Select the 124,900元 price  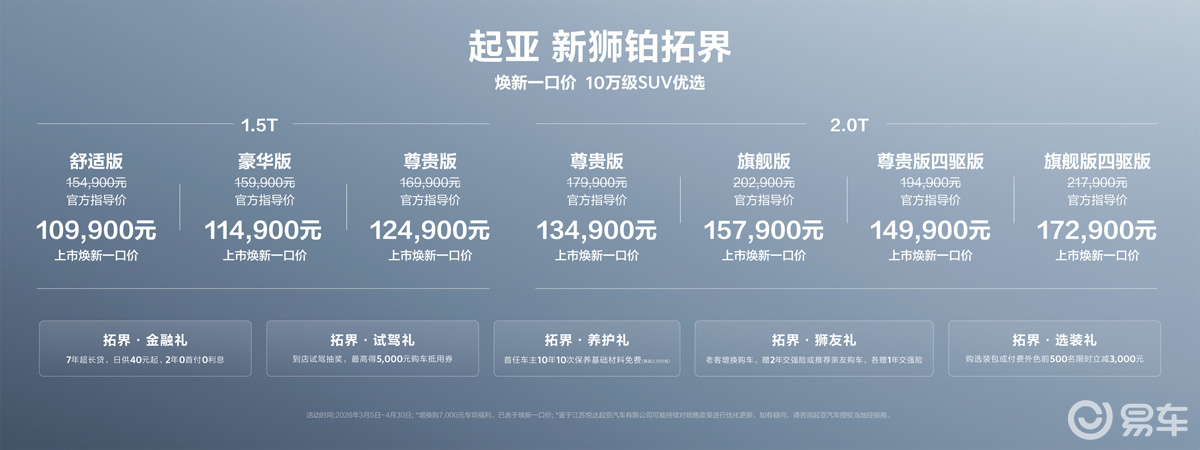pos(430,231)
